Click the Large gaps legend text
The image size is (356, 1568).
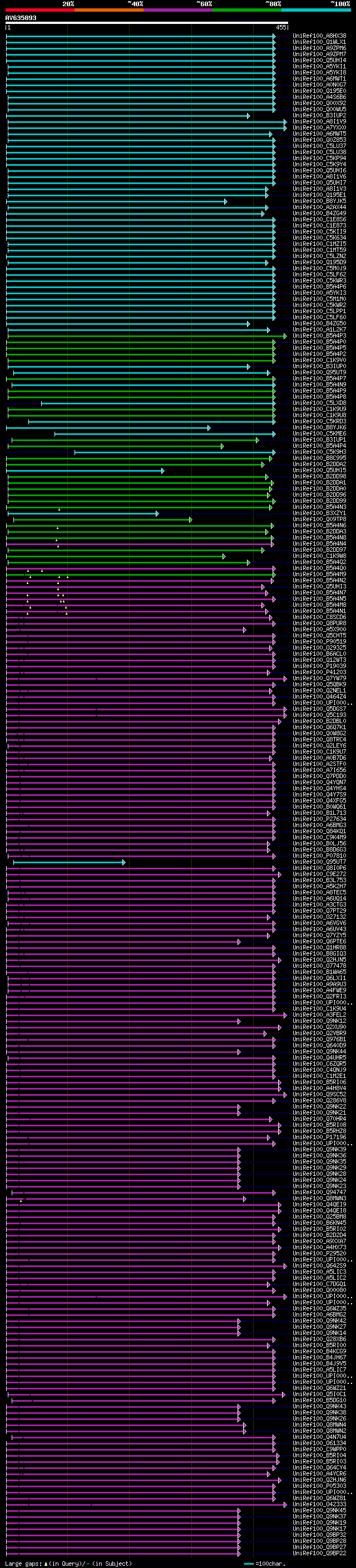[24, 1563]
